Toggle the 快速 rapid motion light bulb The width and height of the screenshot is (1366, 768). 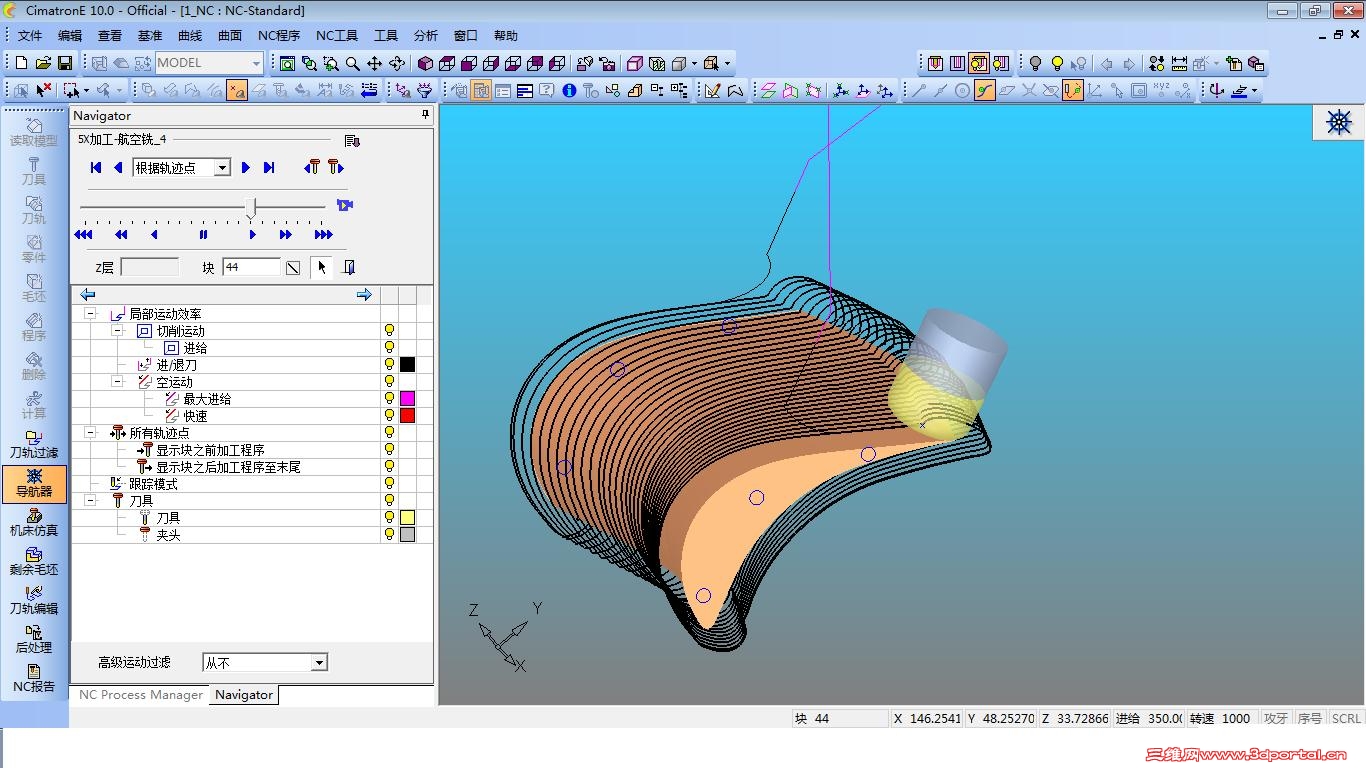pos(389,416)
